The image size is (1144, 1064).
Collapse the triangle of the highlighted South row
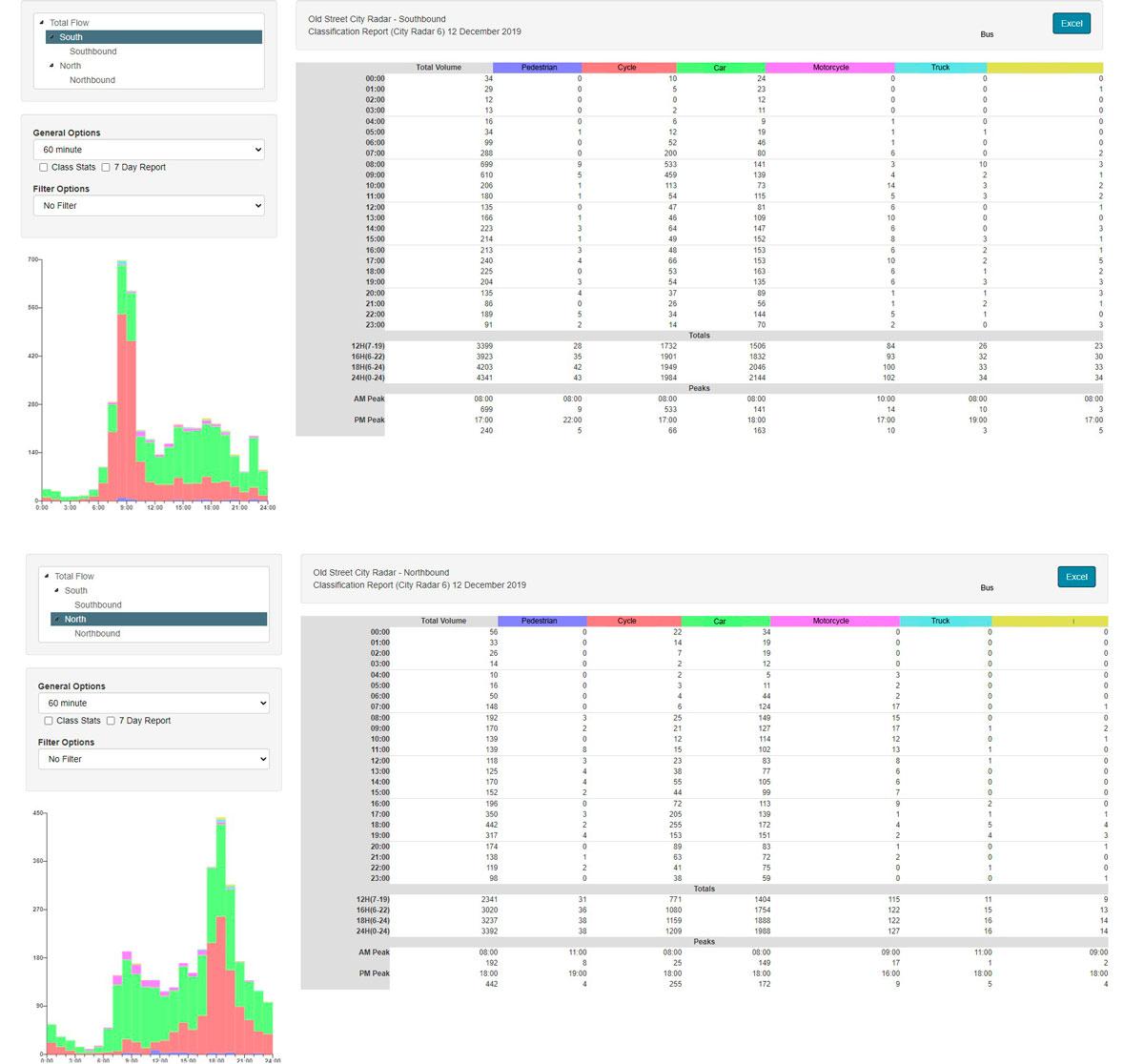51,37
